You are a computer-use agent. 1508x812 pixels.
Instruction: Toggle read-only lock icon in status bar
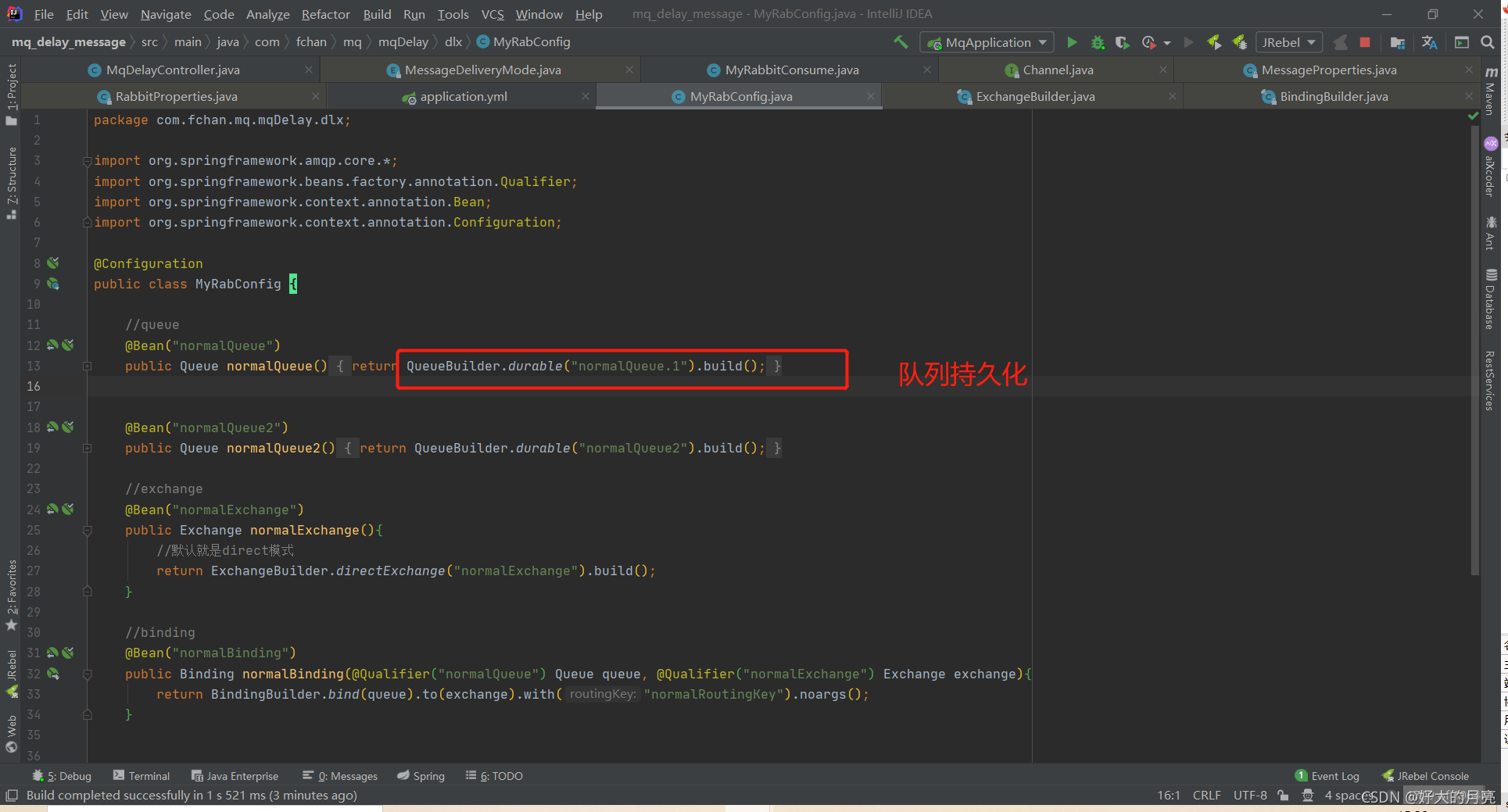(1283, 796)
